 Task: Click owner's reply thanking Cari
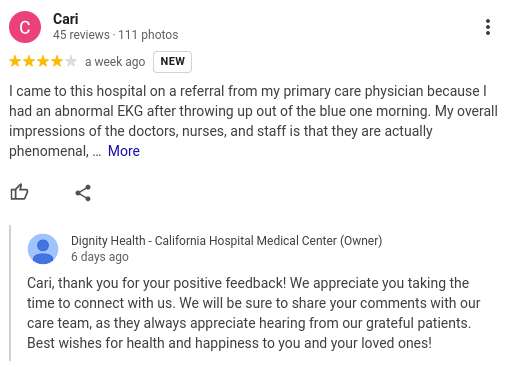(x=254, y=313)
